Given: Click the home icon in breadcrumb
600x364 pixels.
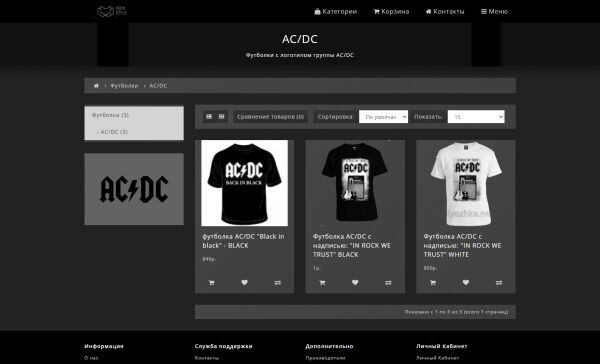Looking at the screenshot, I should pyautogui.click(x=96, y=86).
